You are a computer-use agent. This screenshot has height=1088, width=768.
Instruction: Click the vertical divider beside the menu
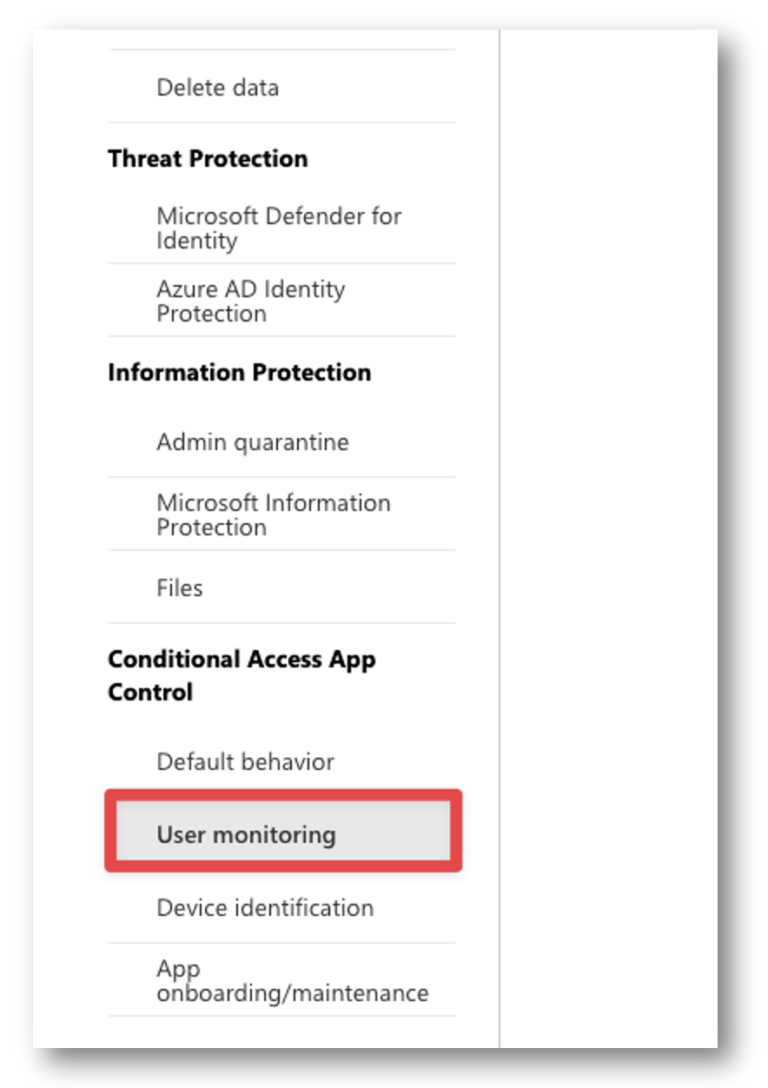coord(500,538)
